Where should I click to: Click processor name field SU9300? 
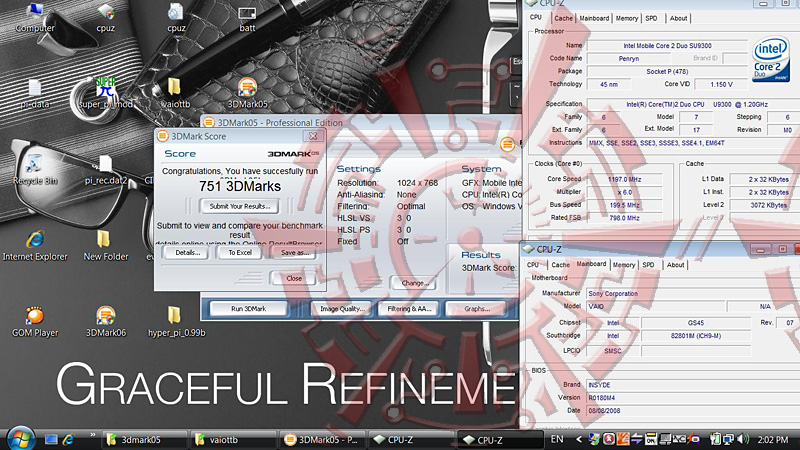[x=667, y=45]
